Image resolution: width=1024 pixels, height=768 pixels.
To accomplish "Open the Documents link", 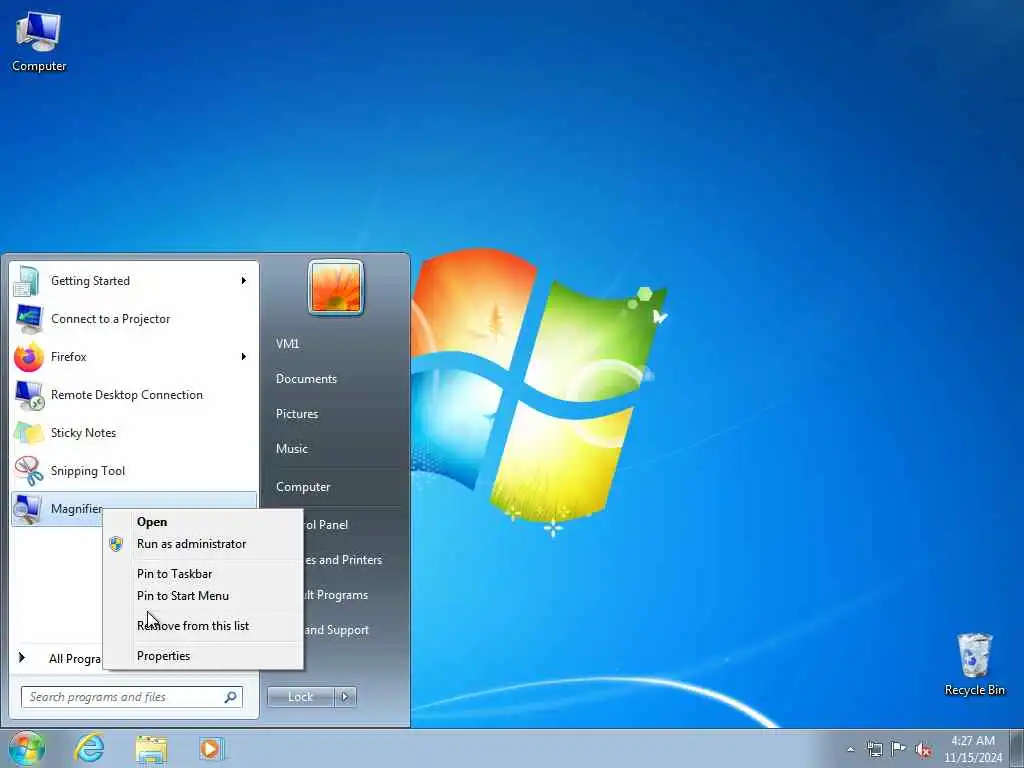I will (306, 379).
